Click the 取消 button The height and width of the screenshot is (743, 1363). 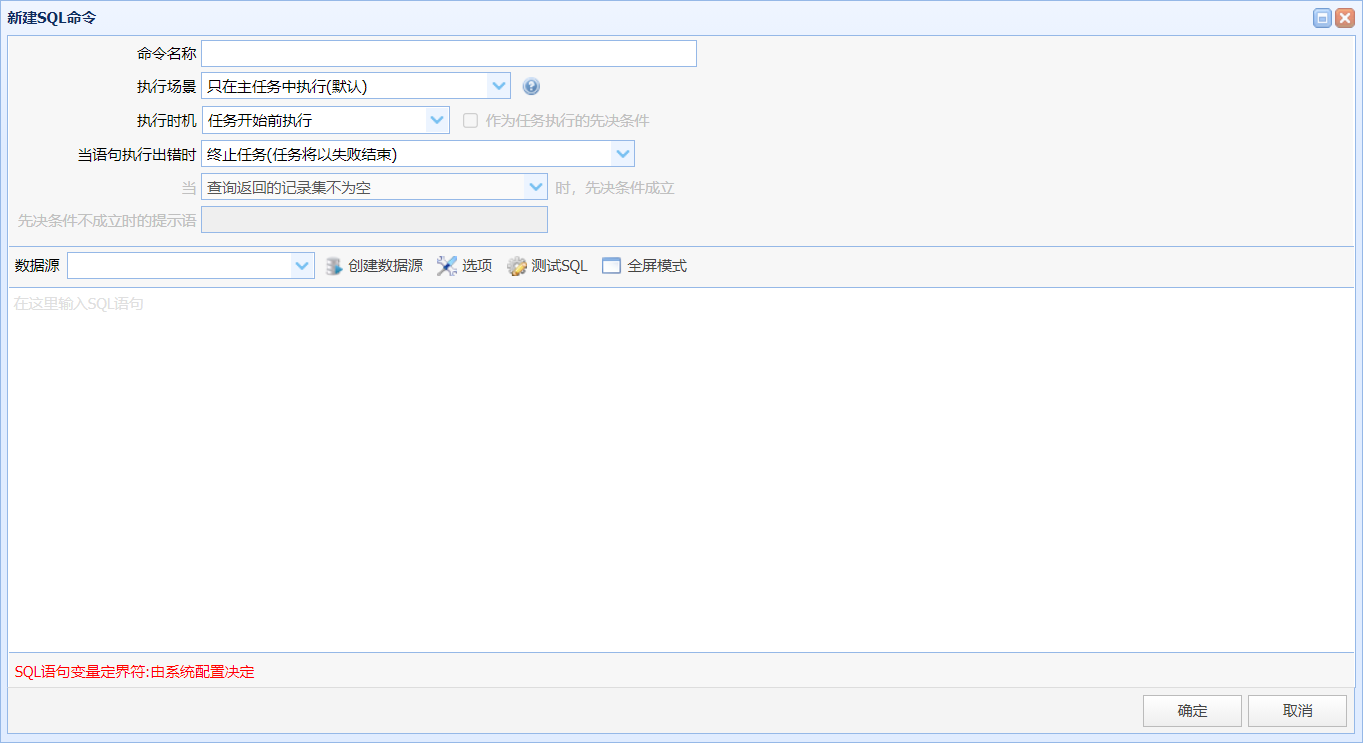tap(1297, 711)
